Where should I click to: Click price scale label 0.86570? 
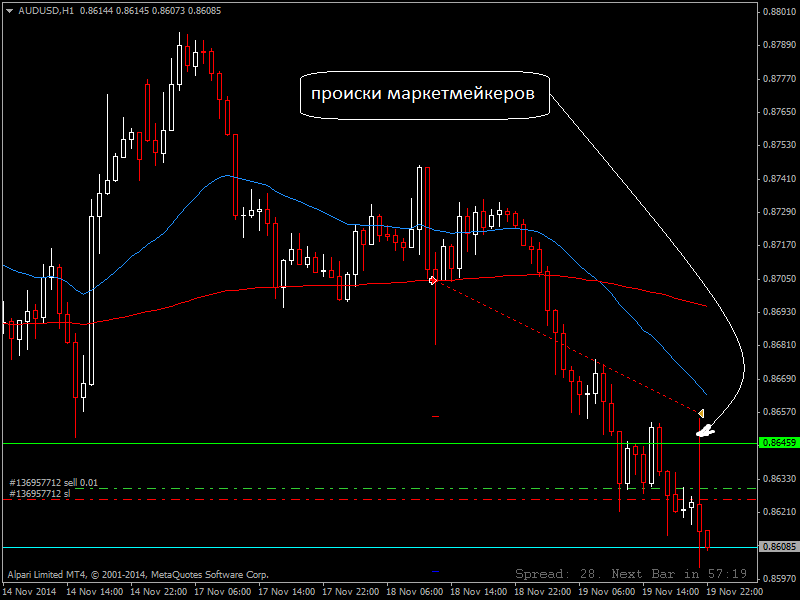coord(779,412)
